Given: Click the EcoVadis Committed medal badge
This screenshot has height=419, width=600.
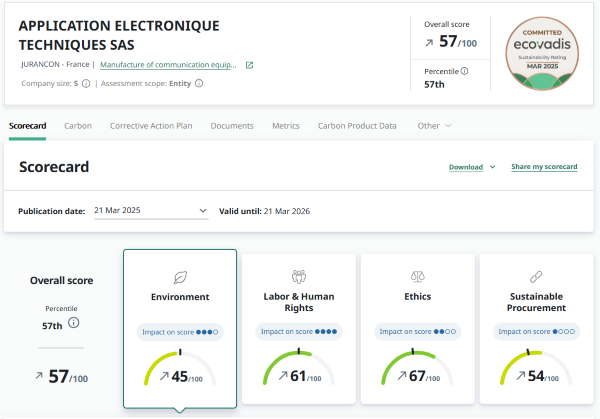Looking at the screenshot, I should tap(542, 53).
